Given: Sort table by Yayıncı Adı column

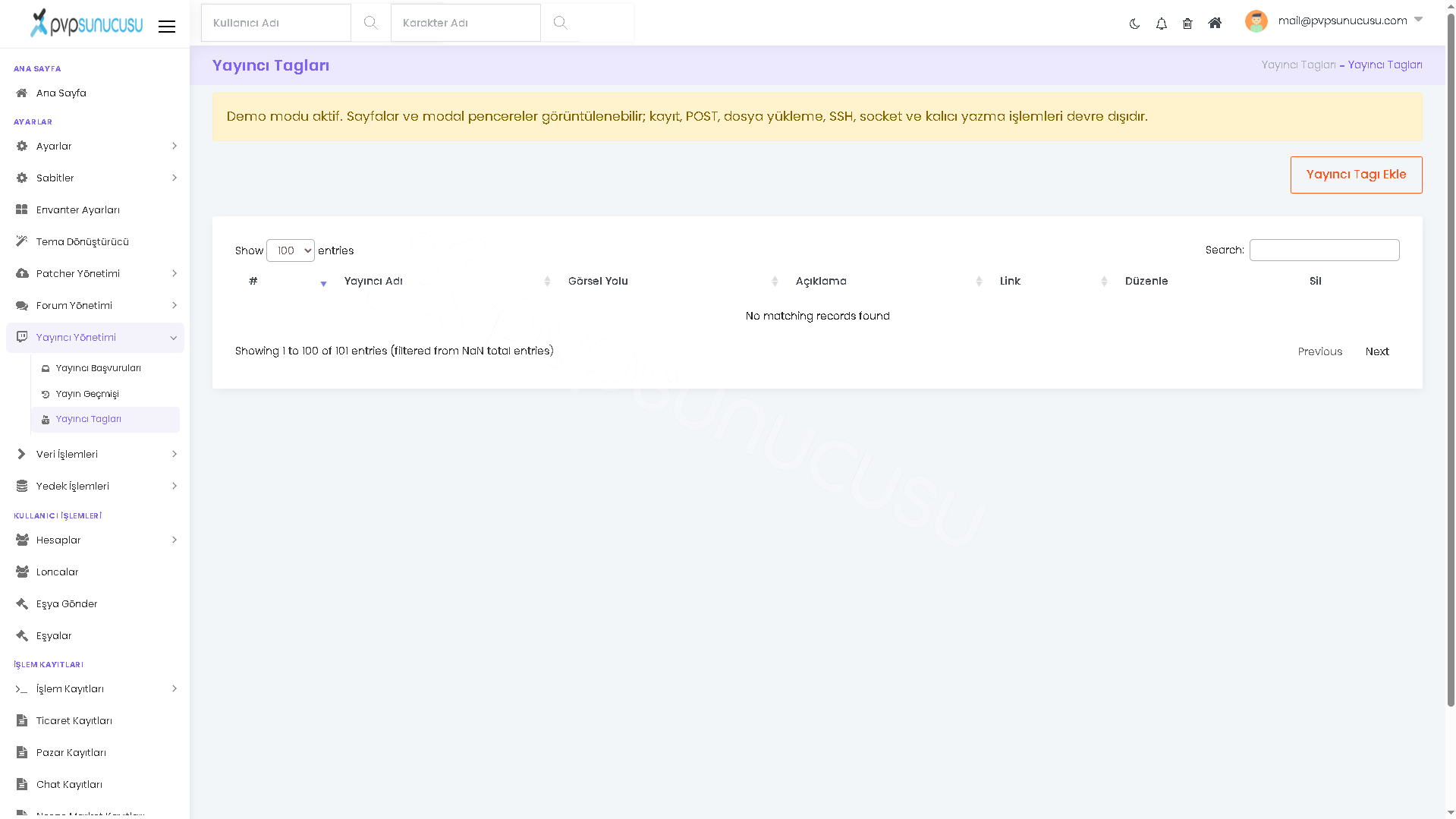Looking at the screenshot, I should [x=442, y=282].
